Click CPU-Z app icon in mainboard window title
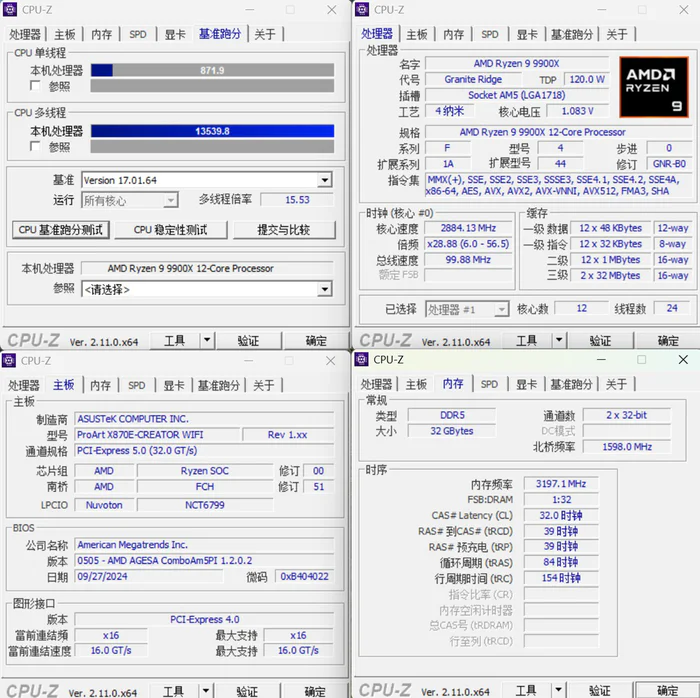700x698 pixels. pyautogui.click(x=9, y=360)
